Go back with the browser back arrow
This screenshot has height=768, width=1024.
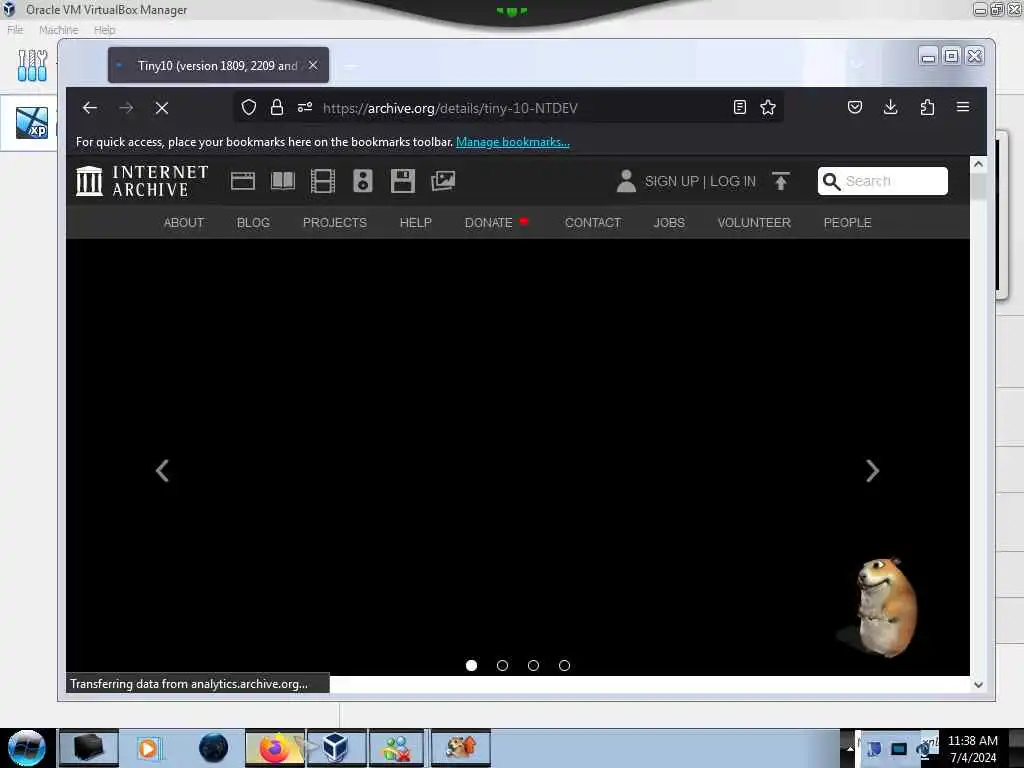coord(89,108)
